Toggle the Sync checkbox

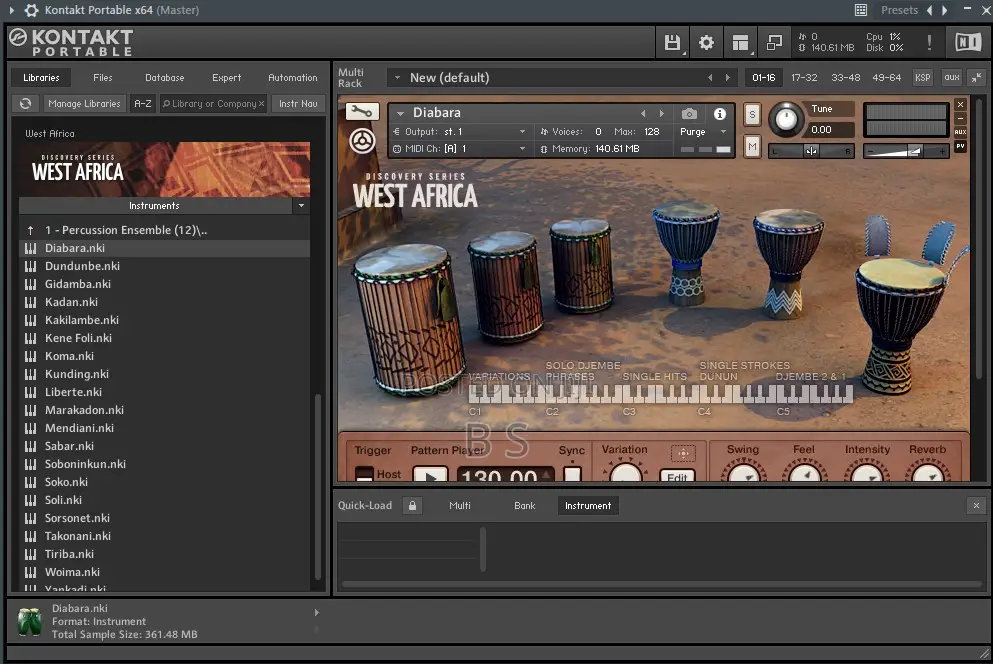click(572, 473)
